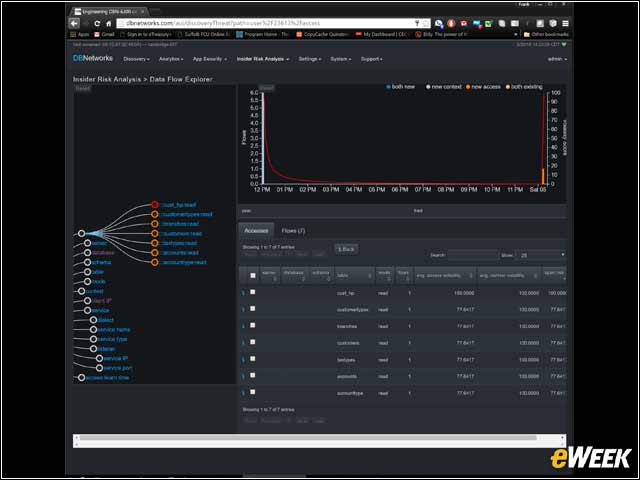640x480 pixels.
Task: Focus the table Search input field
Action: pyautogui.click(x=473, y=255)
